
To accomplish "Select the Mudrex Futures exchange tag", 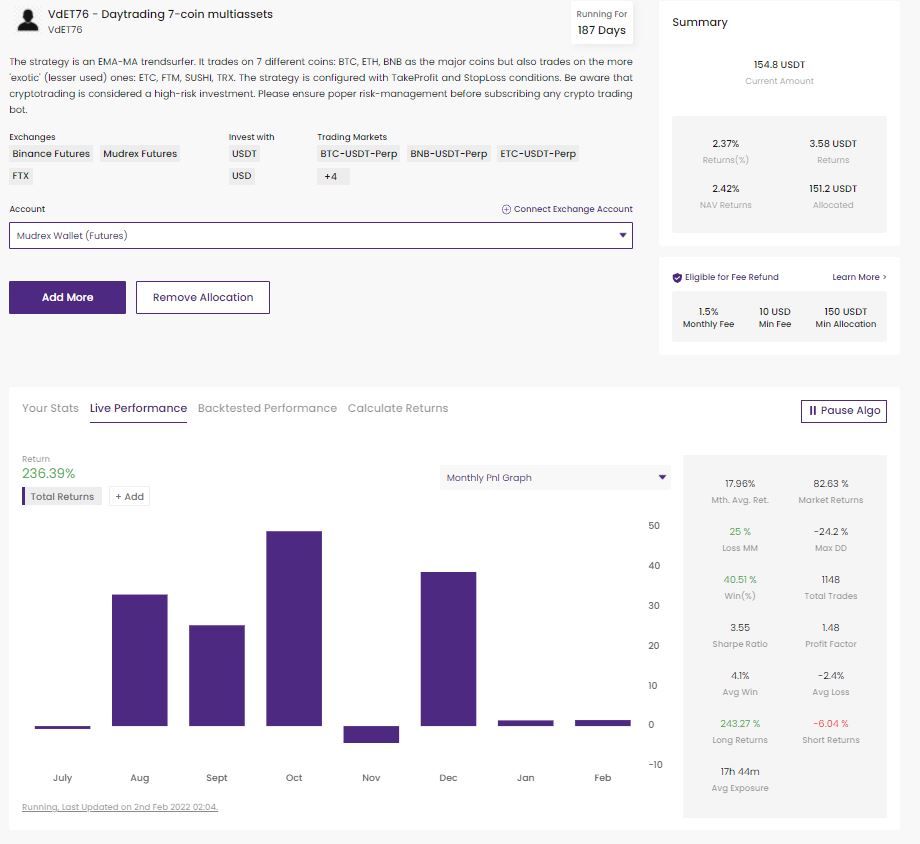I will tap(140, 154).
